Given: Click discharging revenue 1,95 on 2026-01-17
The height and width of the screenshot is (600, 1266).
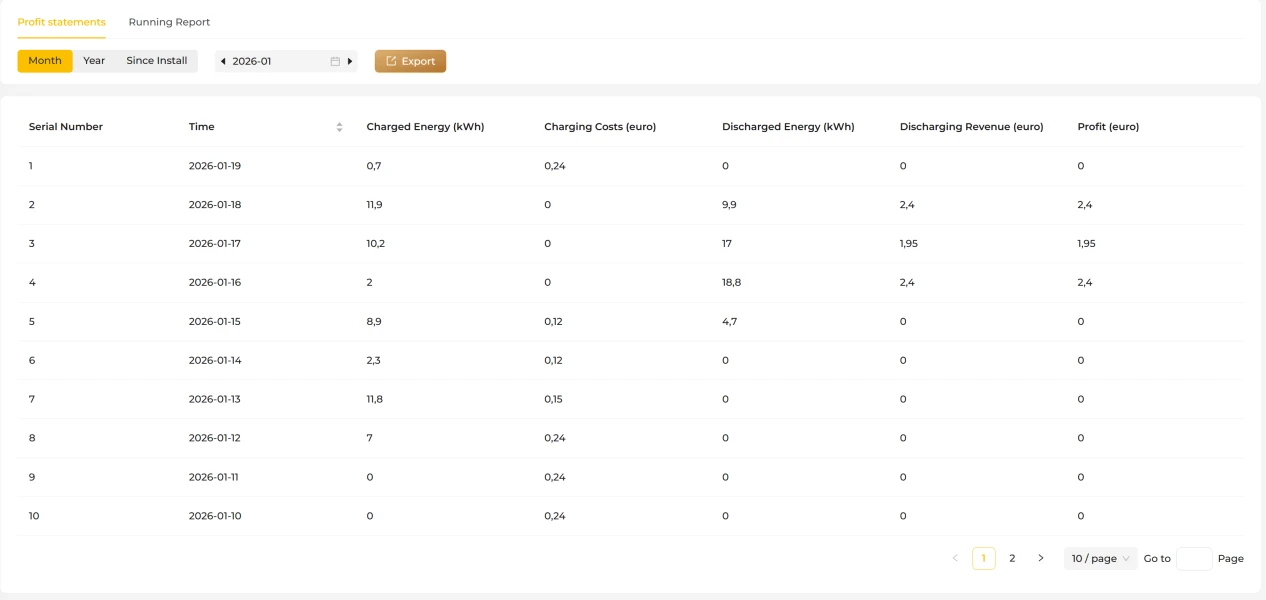Looking at the screenshot, I should coord(909,244).
